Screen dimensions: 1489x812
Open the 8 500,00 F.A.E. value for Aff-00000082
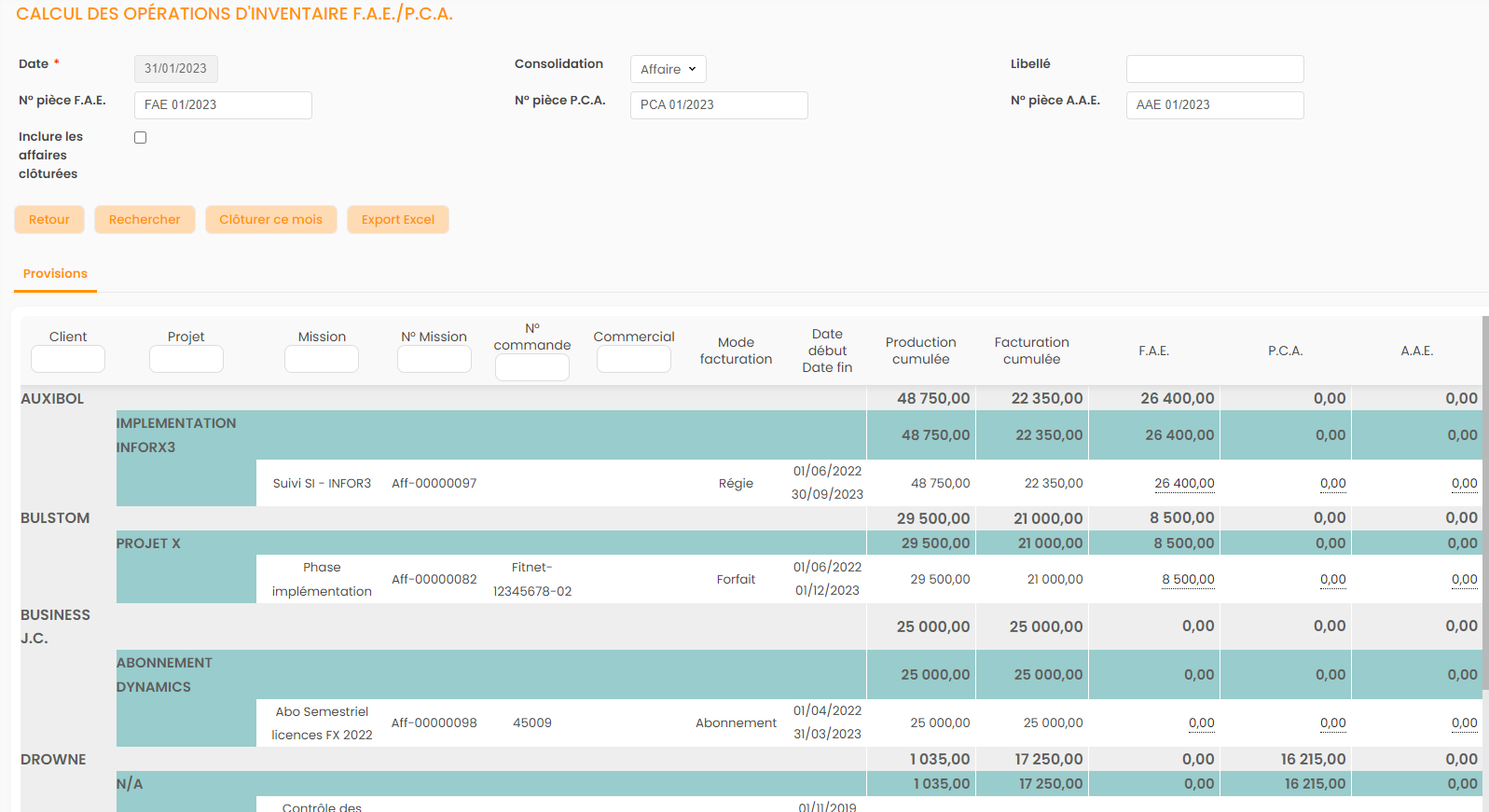point(1188,580)
